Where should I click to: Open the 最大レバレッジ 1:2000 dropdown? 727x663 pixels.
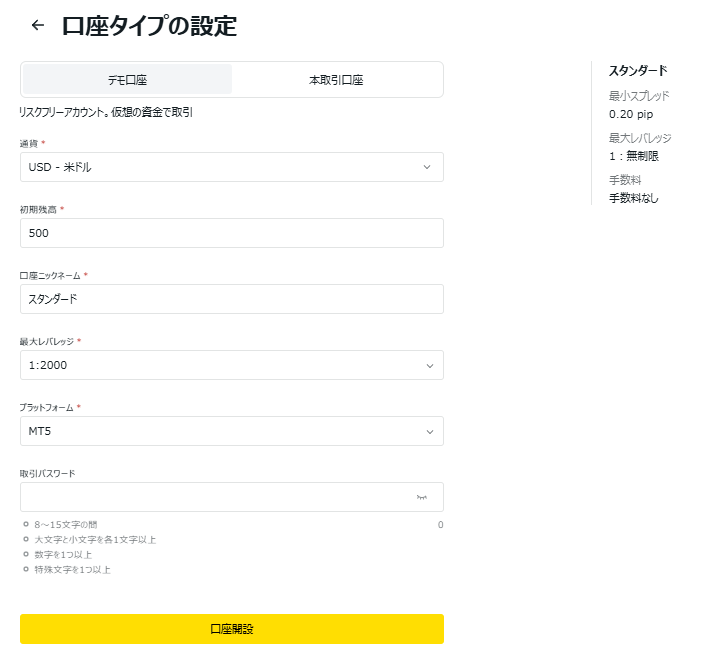232,365
